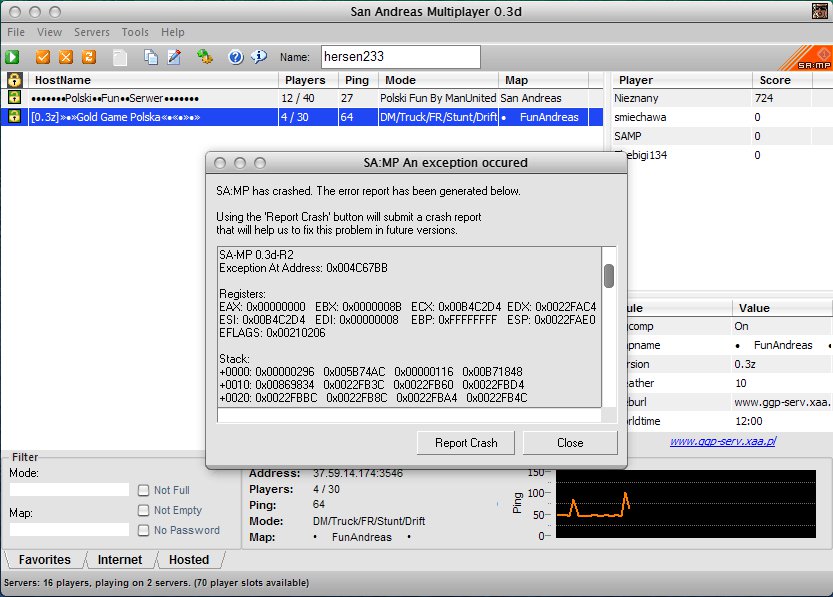Click the blank page icon in toolbar
833x597 pixels.
(x=120, y=57)
